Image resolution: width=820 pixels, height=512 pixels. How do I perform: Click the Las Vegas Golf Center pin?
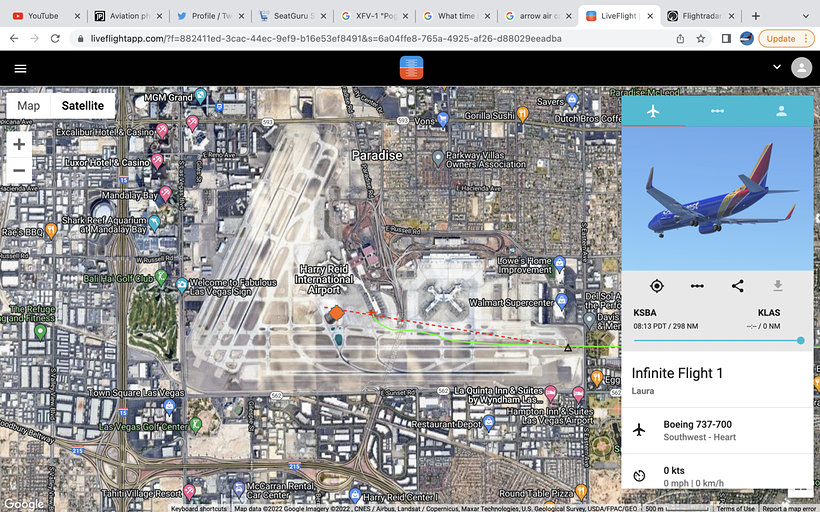coord(196,425)
